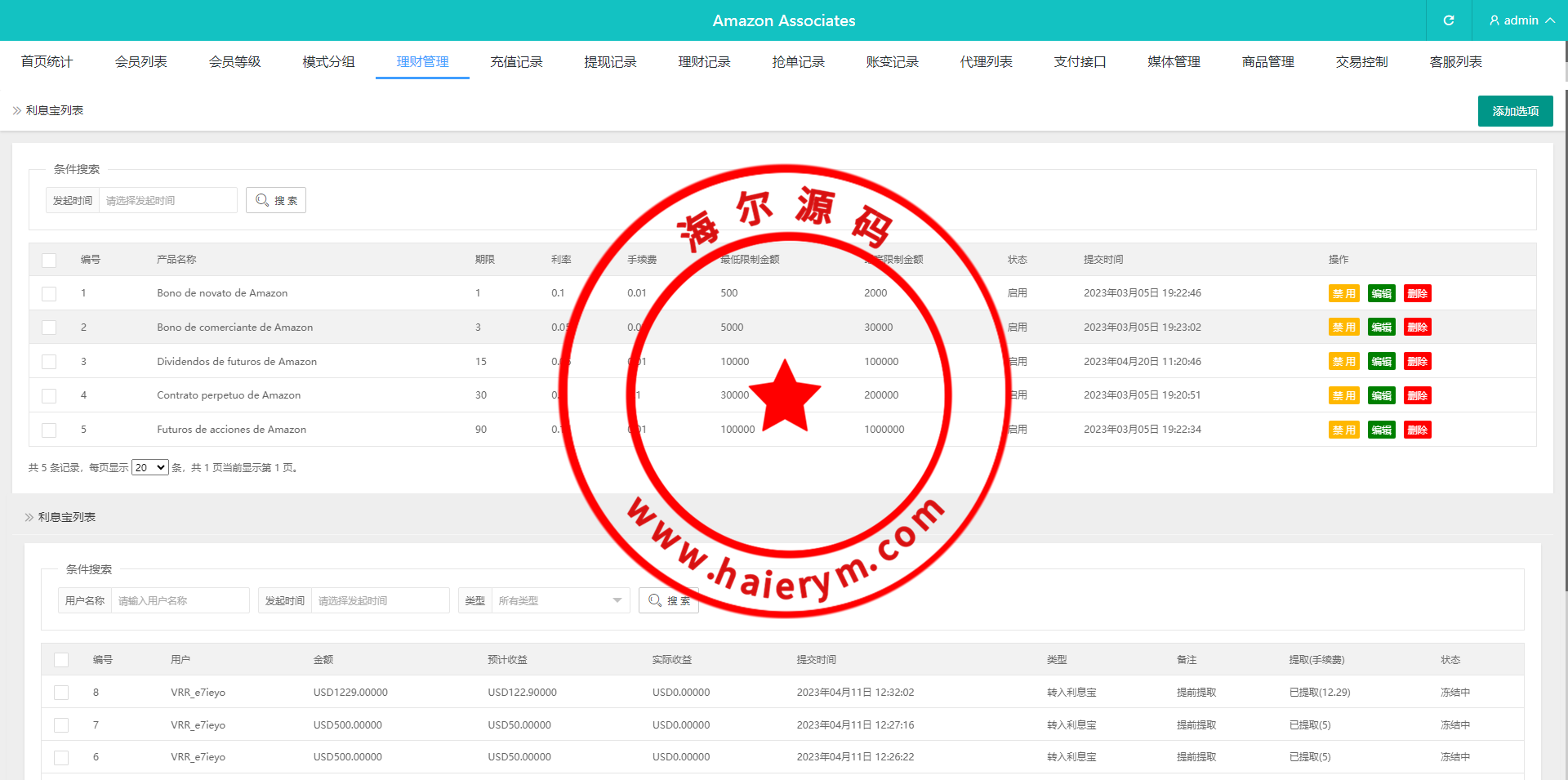Open 首页统计 tab

tap(47, 61)
